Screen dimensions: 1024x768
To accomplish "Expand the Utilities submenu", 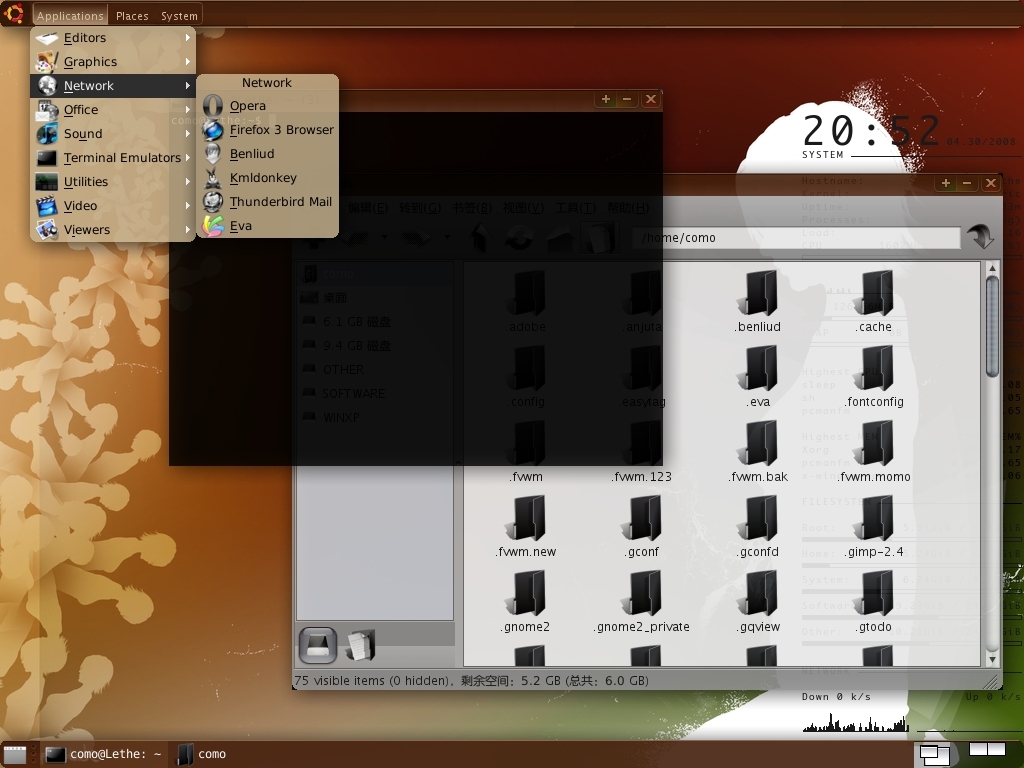I will tap(113, 182).
